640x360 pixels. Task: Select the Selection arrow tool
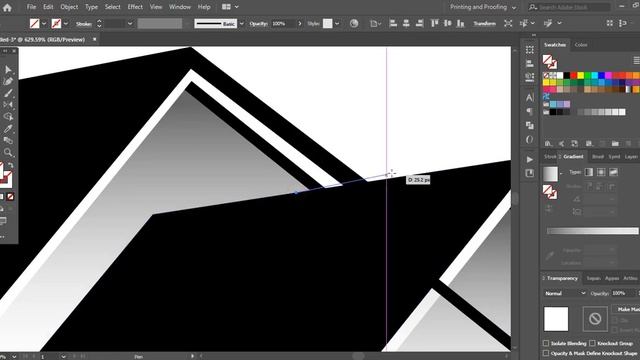coord(8,69)
